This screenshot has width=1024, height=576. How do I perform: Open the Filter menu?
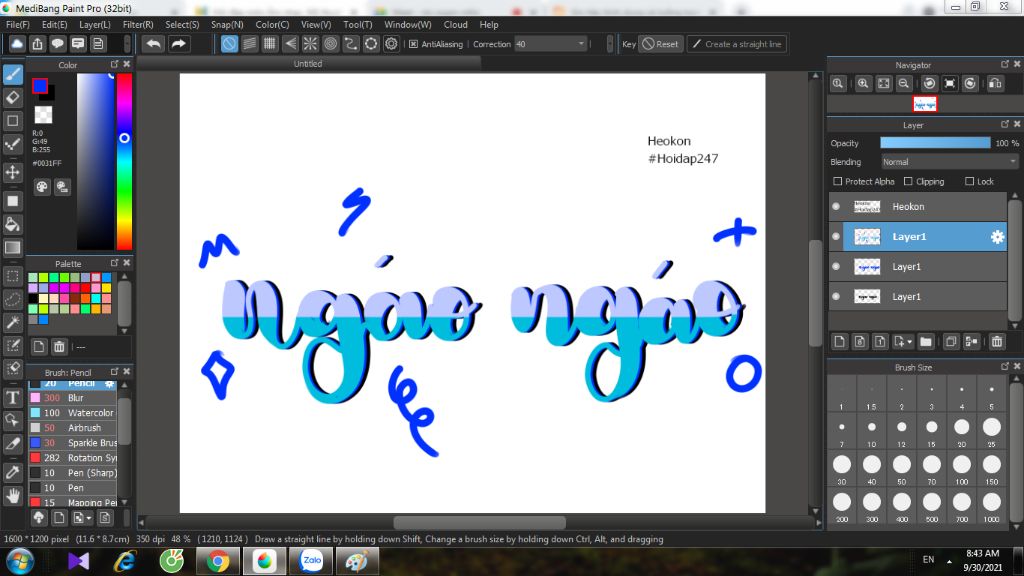pyautogui.click(x=138, y=24)
